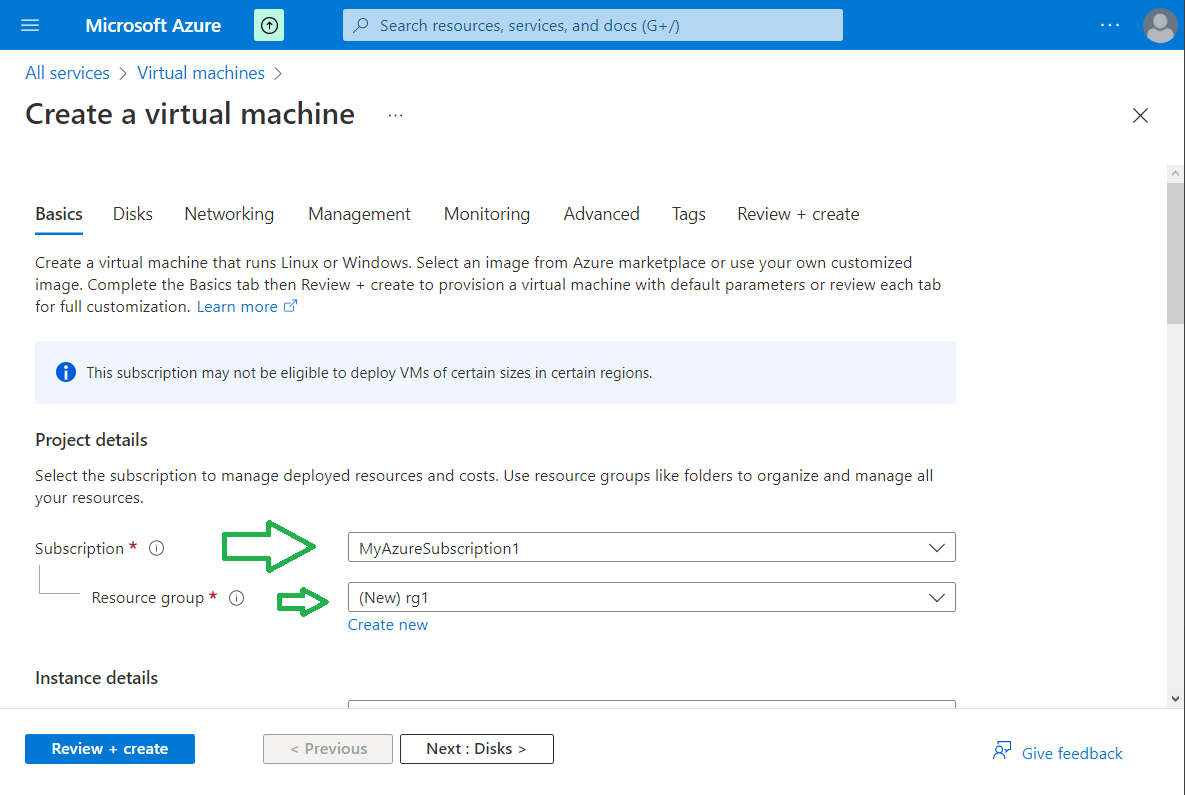This screenshot has height=795, width=1185.
Task: Click the blue Review + create button
Action: 110,749
